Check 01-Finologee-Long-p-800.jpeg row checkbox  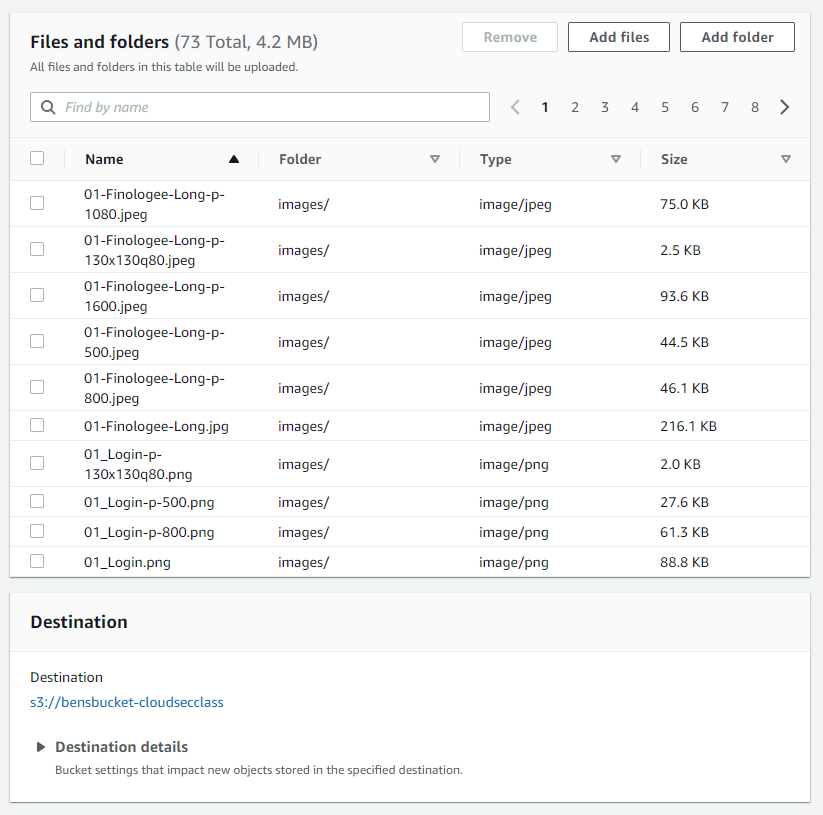(x=37, y=387)
